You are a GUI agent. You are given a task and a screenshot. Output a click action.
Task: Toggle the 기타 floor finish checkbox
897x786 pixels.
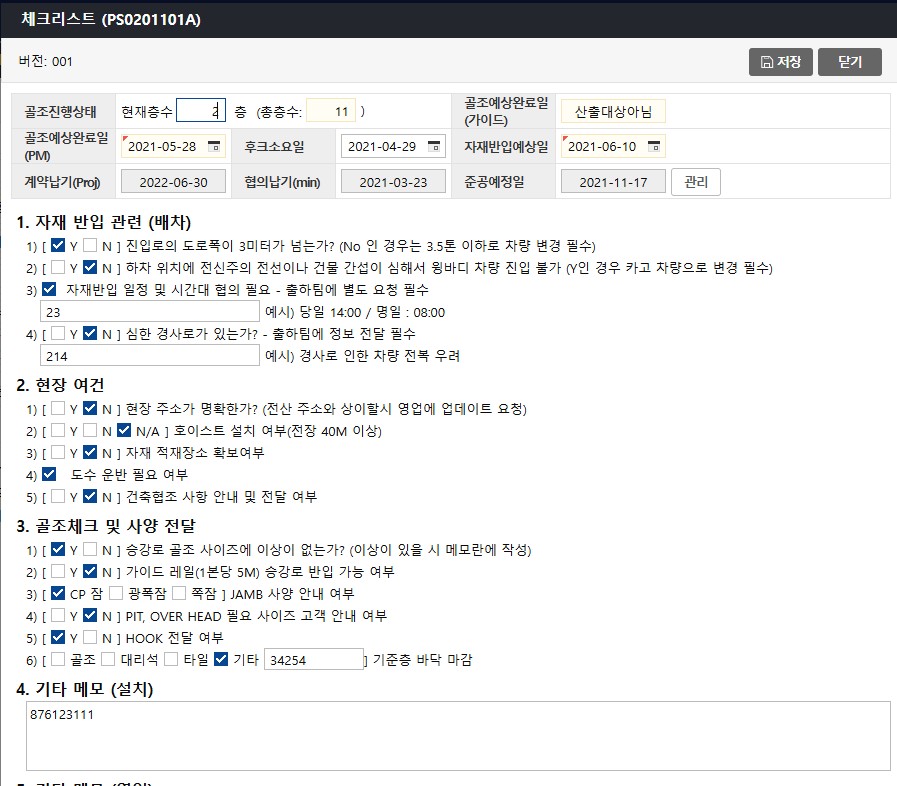pos(222,658)
